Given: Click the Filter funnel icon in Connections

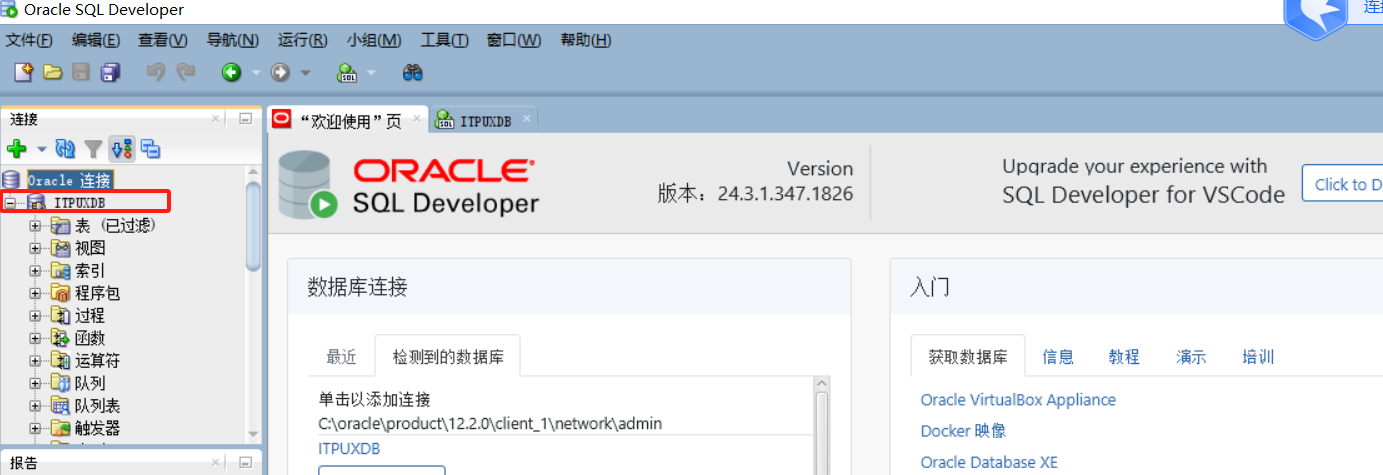Looking at the screenshot, I should (93, 149).
